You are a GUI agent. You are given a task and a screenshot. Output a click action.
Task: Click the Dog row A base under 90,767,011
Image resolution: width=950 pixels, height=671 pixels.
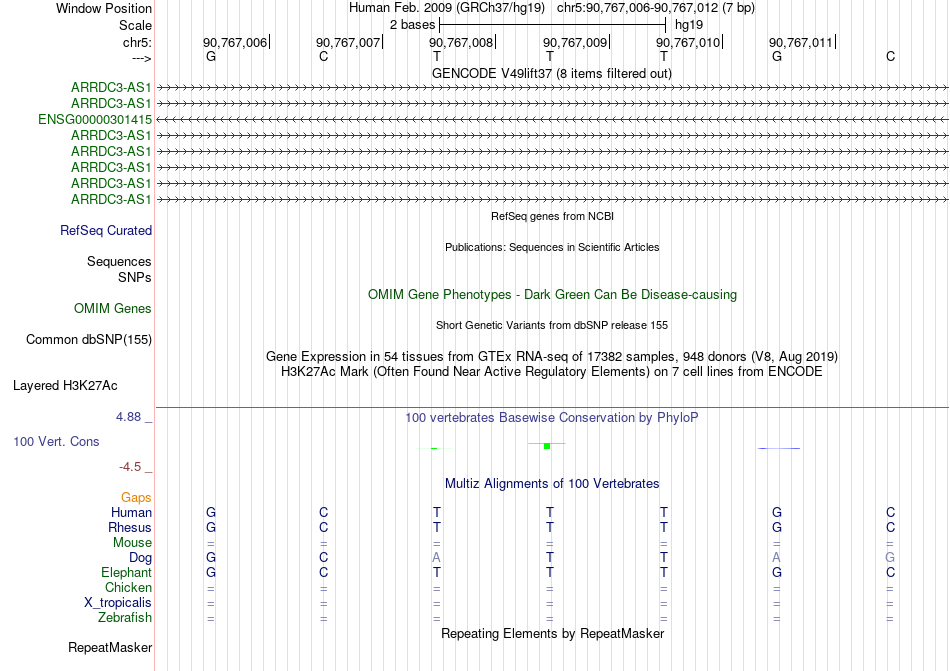coord(777,558)
